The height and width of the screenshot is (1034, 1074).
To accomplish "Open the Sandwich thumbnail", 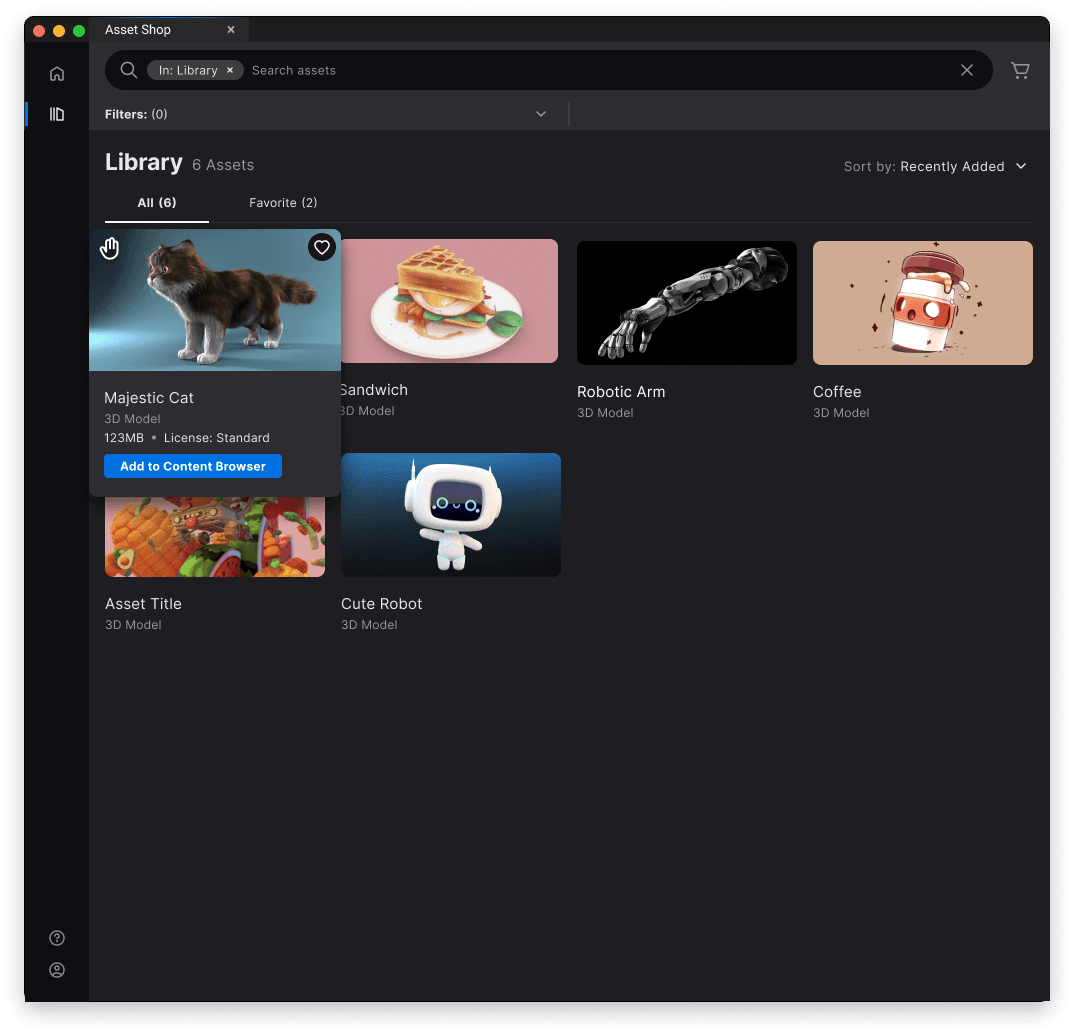I will pos(449,301).
